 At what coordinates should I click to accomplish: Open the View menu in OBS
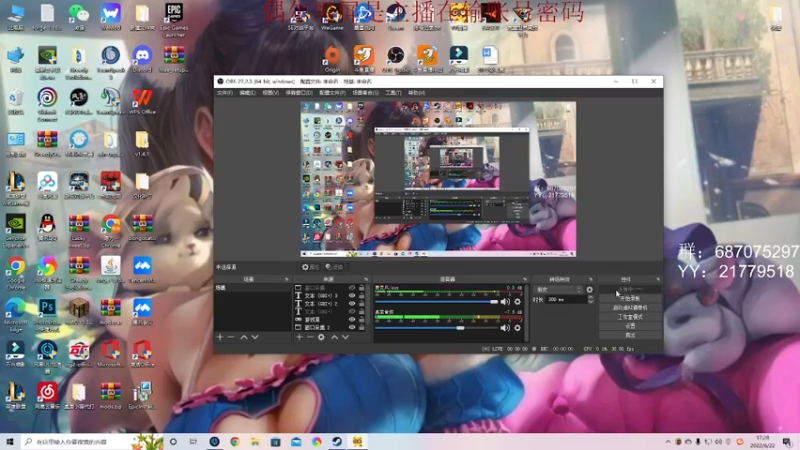[x=270, y=93]
